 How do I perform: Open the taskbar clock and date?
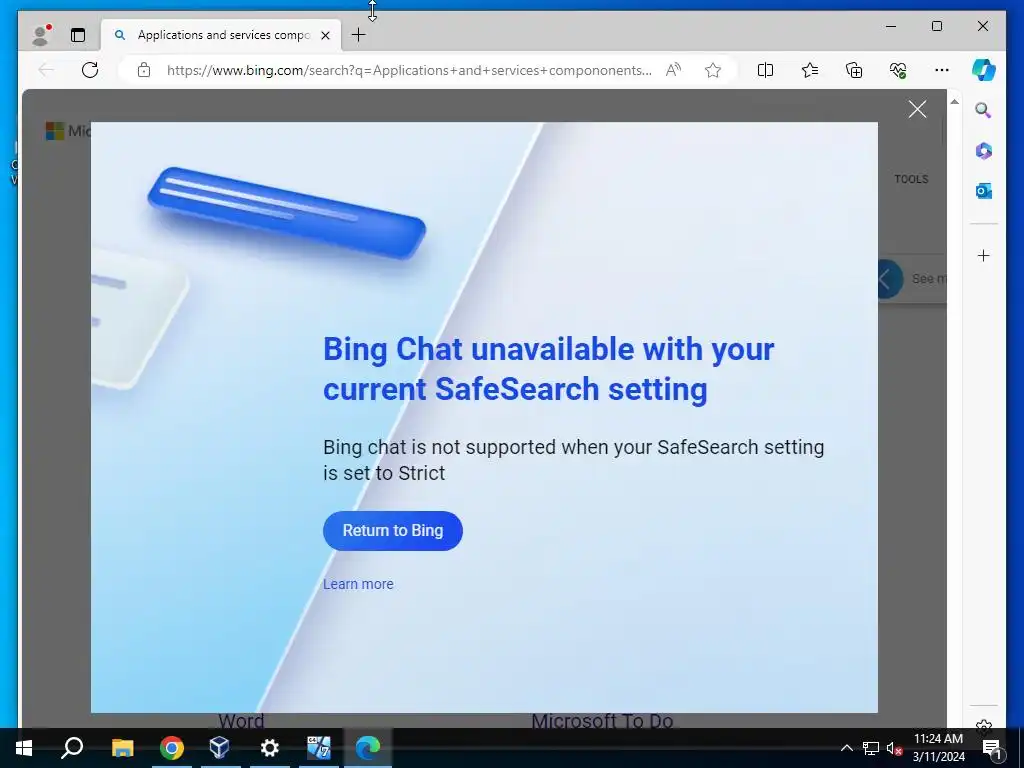938,748
